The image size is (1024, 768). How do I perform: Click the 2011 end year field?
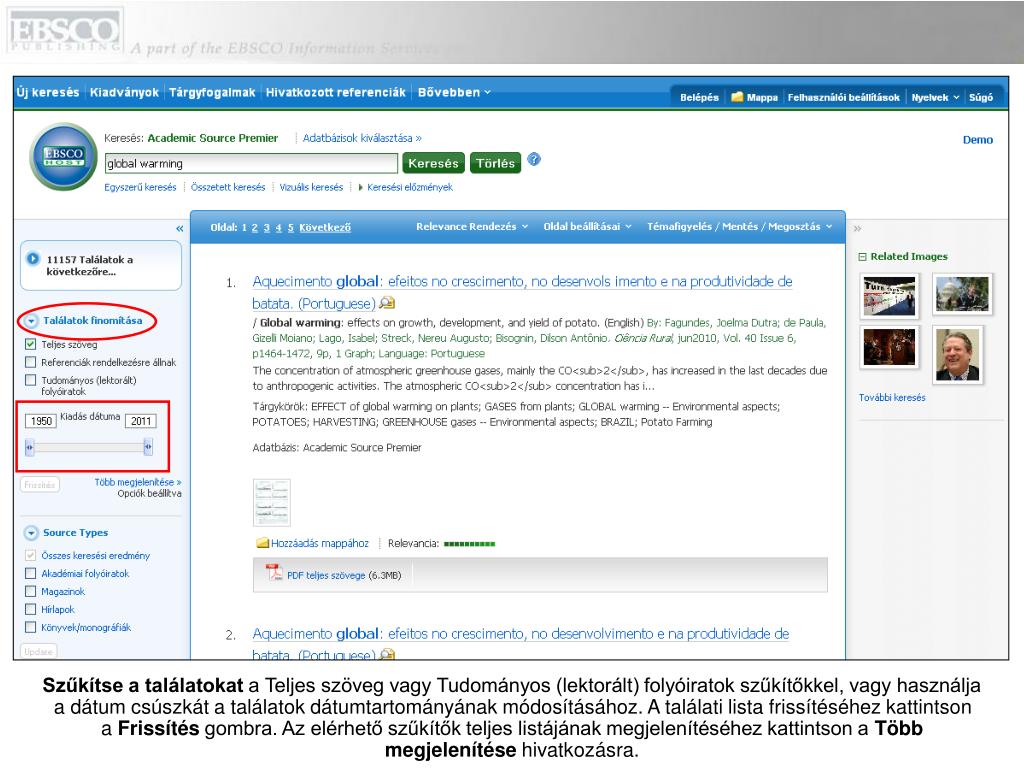click(141, 421)
